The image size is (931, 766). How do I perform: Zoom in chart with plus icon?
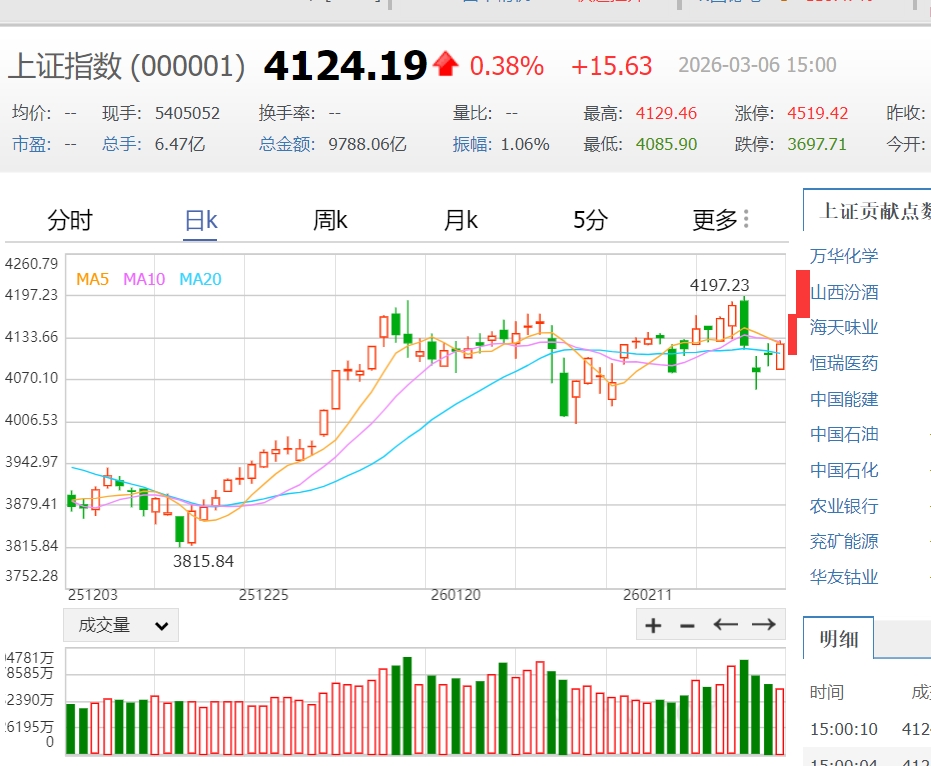(653, 625)
